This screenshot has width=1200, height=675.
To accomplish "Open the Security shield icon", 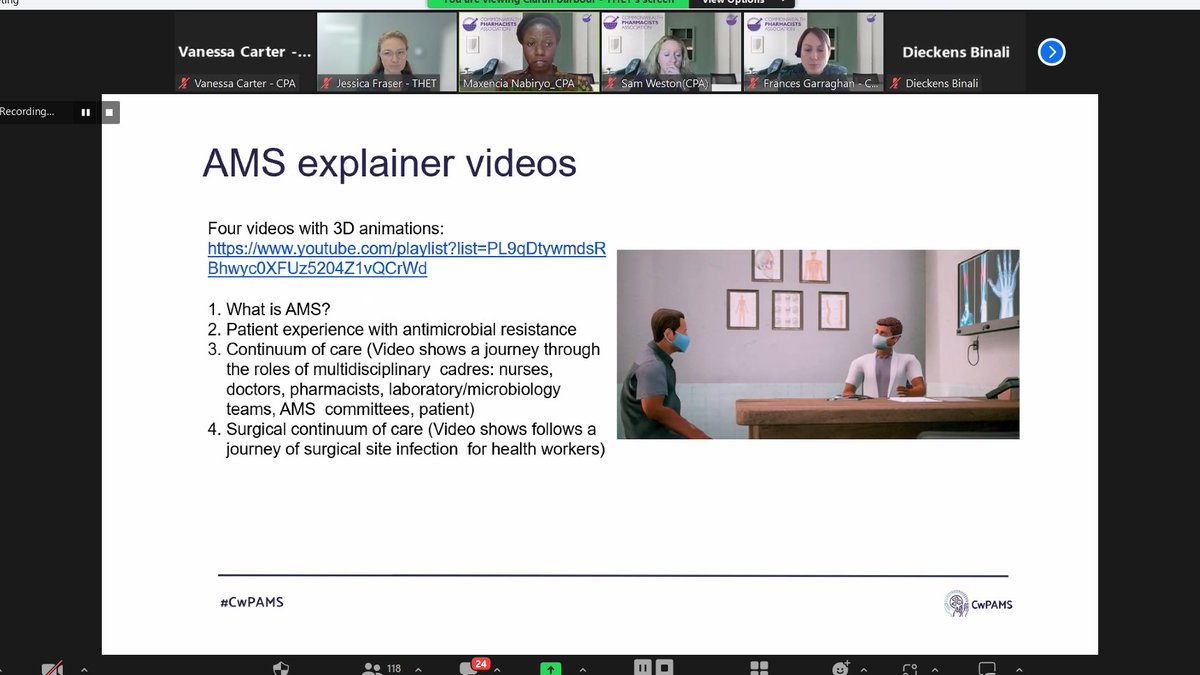I will 282,668.
